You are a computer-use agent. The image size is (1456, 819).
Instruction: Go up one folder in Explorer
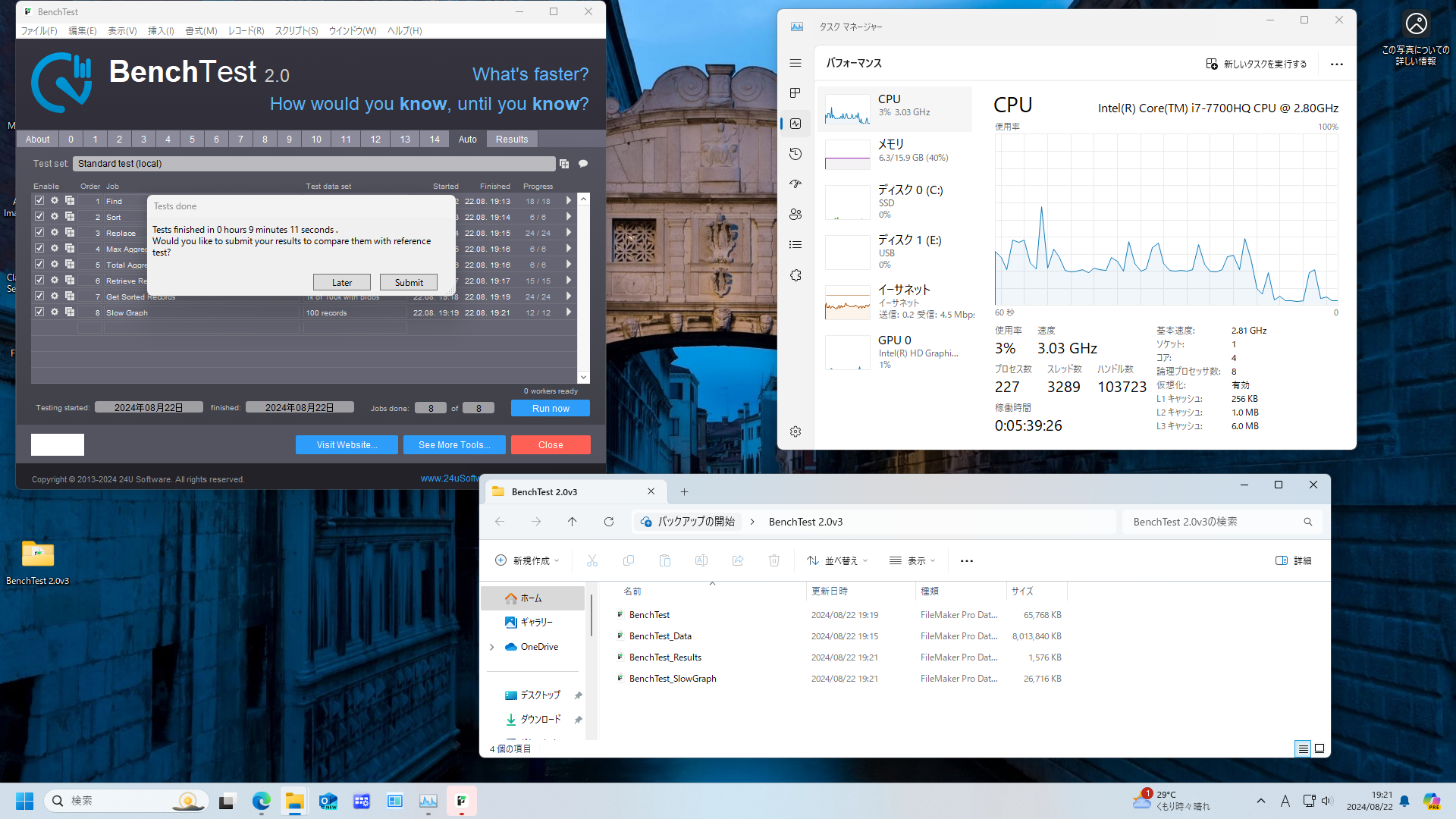pos(572,522)
